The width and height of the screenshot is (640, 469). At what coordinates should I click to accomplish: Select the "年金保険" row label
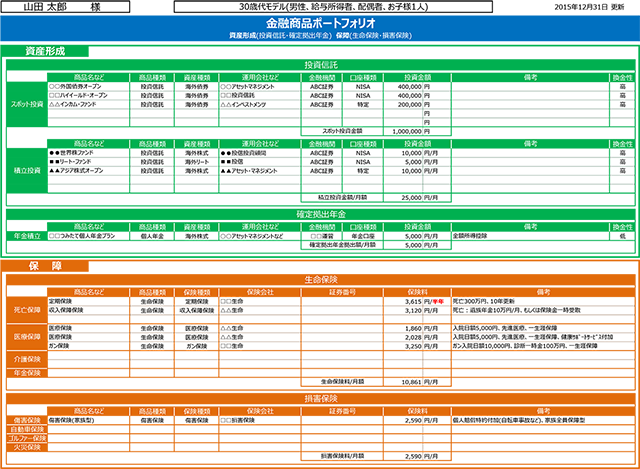click(27, 373)
